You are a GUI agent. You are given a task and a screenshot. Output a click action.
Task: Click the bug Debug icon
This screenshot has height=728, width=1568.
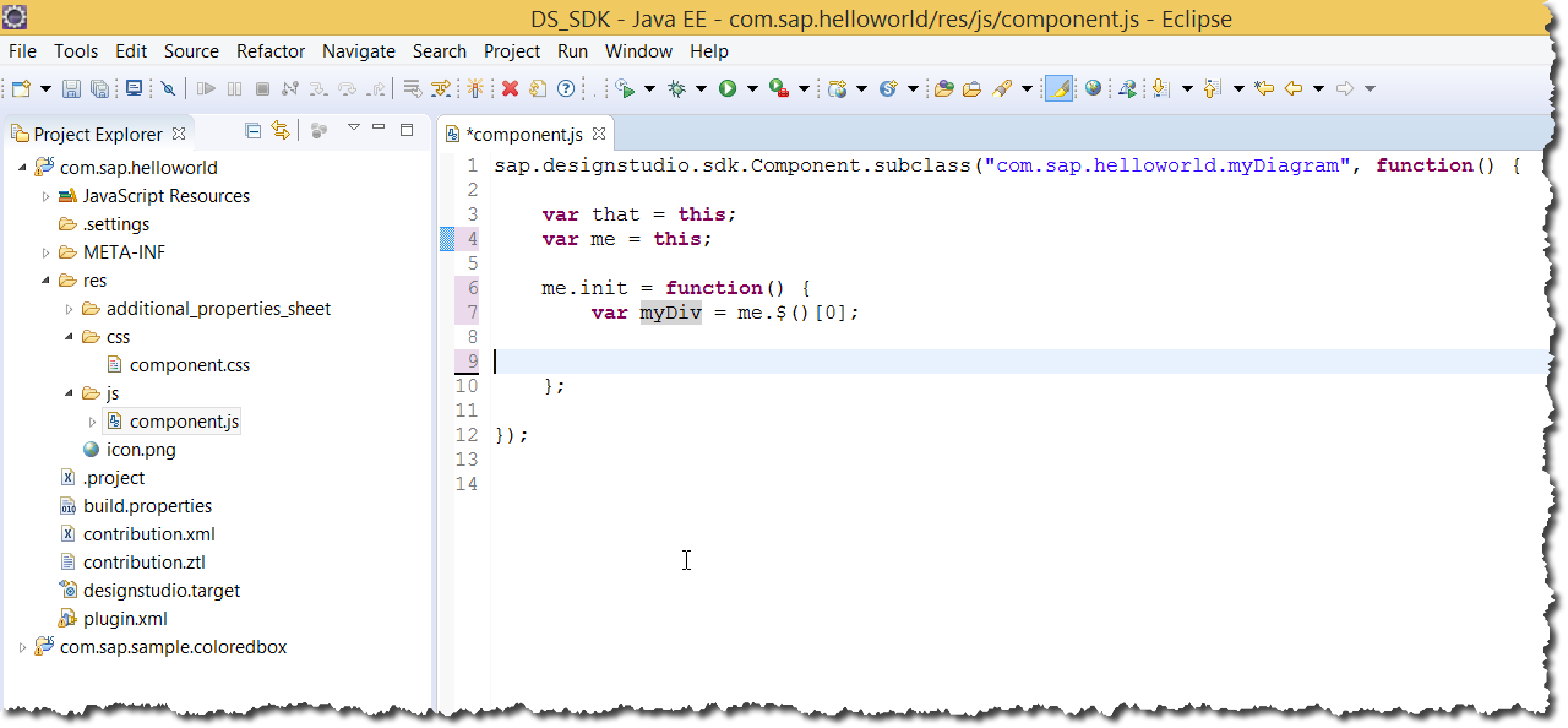(677, 89)
